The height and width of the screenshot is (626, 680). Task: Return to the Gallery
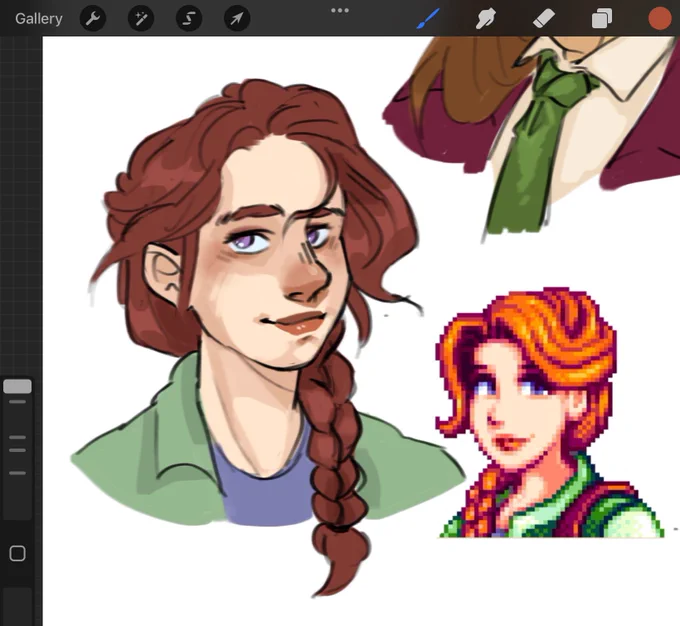[39, 19]
